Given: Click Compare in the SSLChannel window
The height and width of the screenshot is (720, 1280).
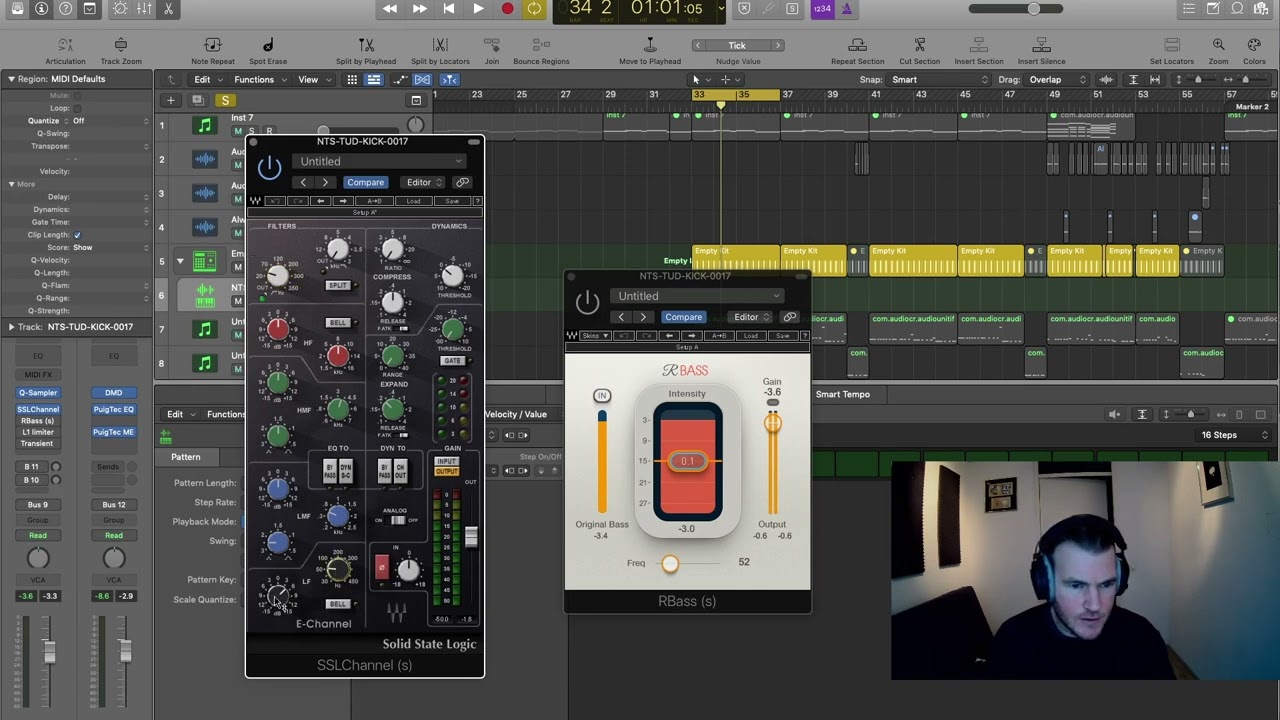Looking at the screenshot, I should tap(365, 182).
